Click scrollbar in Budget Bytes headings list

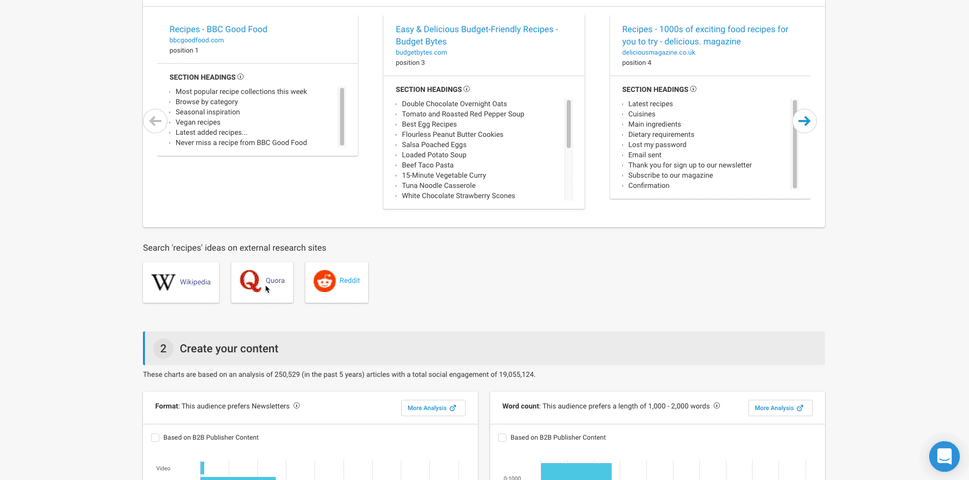(569, 125)
